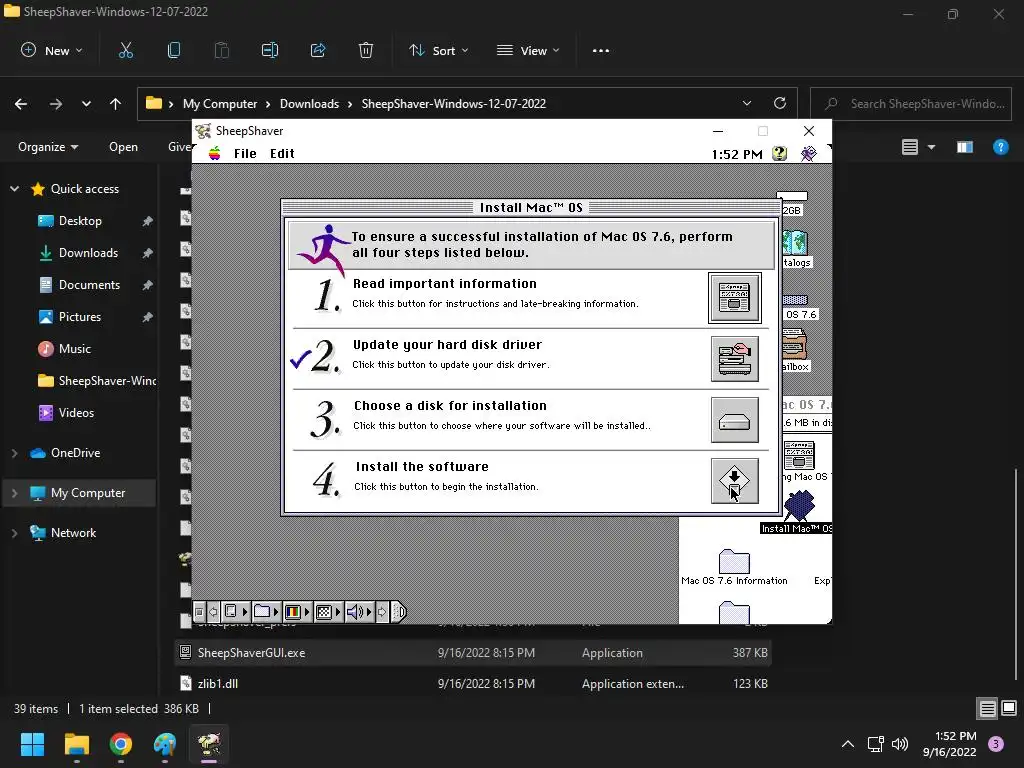Open the Organize menu

[x=48, y=147]
